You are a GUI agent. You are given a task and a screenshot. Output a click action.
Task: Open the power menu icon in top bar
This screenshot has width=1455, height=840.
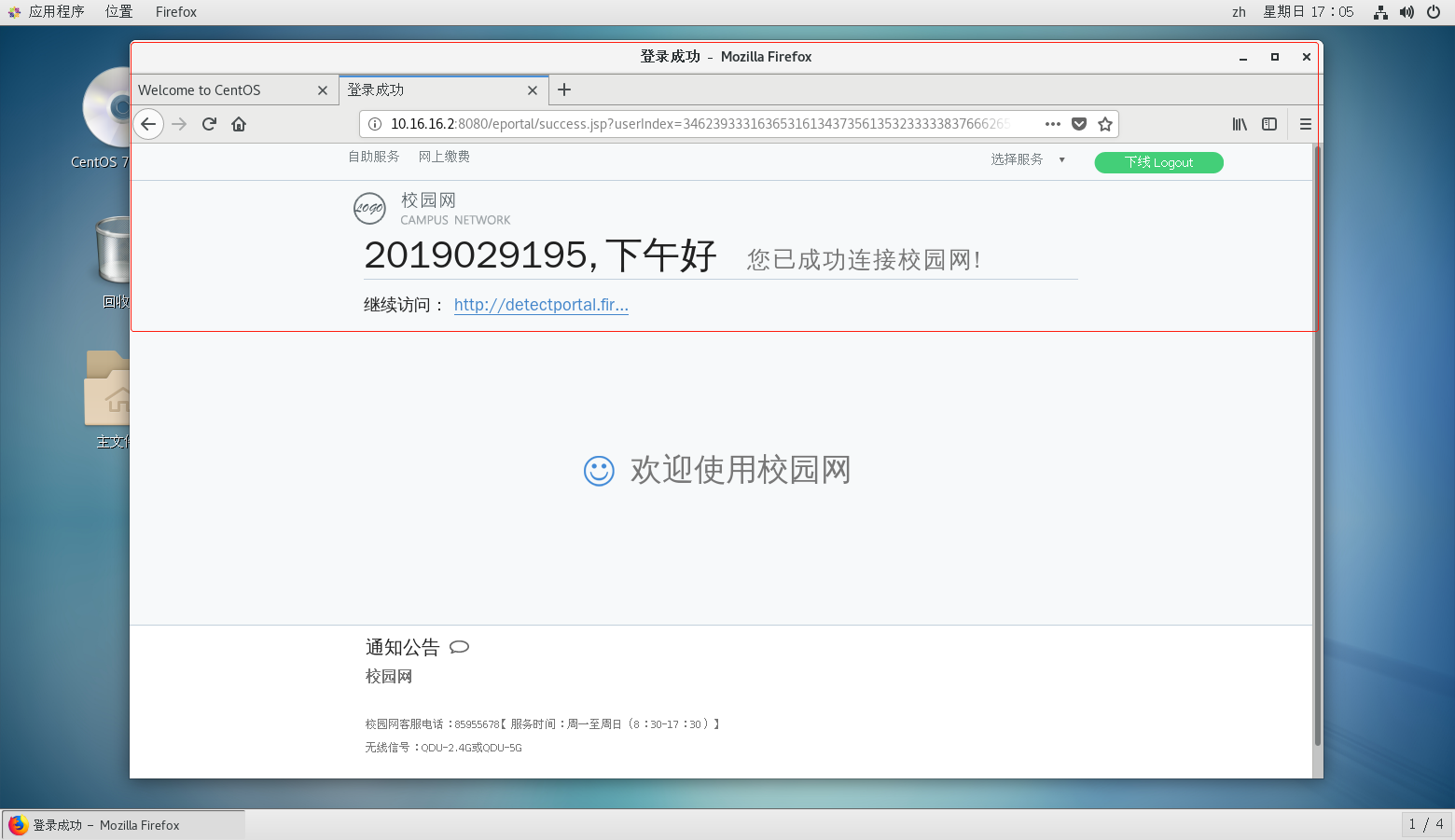click(1434, 12)
